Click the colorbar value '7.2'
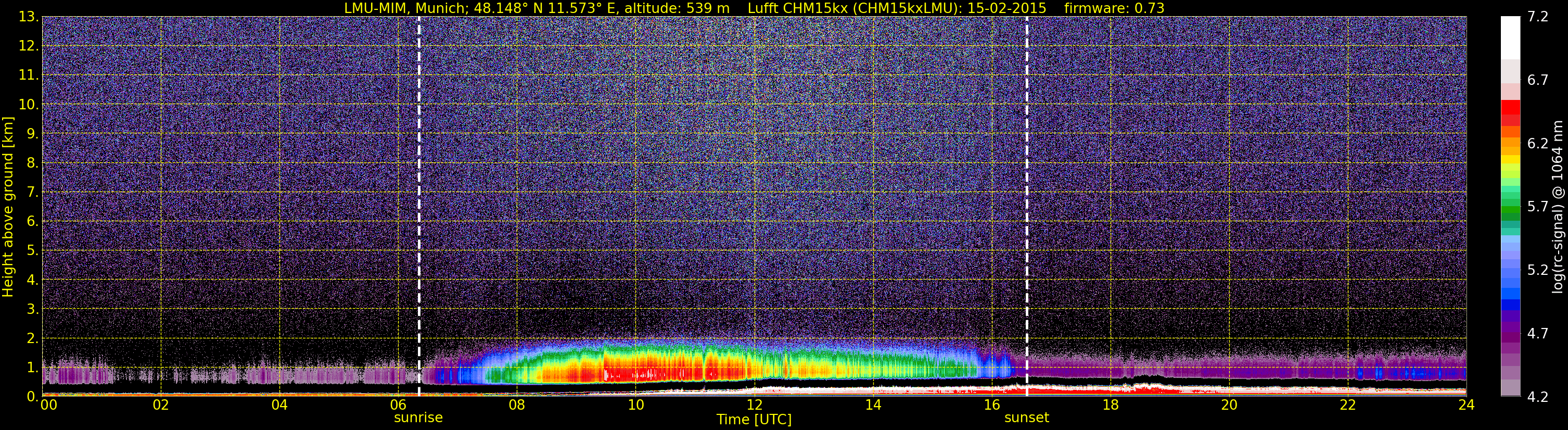Viewport: 1568px width, 430px height. tap(1538, 17)
